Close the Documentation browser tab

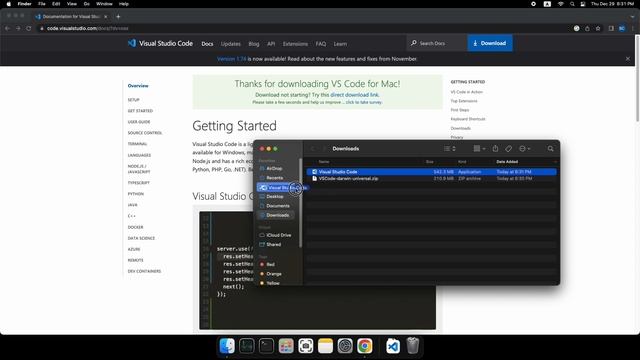105,17
